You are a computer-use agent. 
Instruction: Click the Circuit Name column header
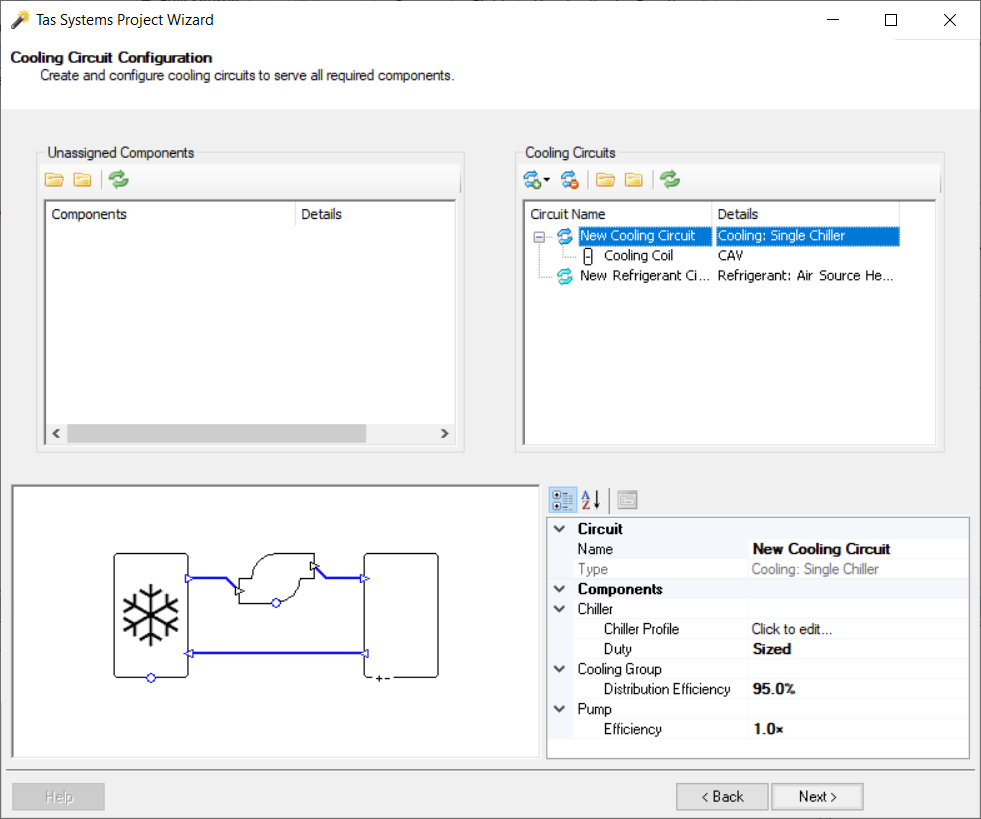pyautogui.click(x=618, y=214)
